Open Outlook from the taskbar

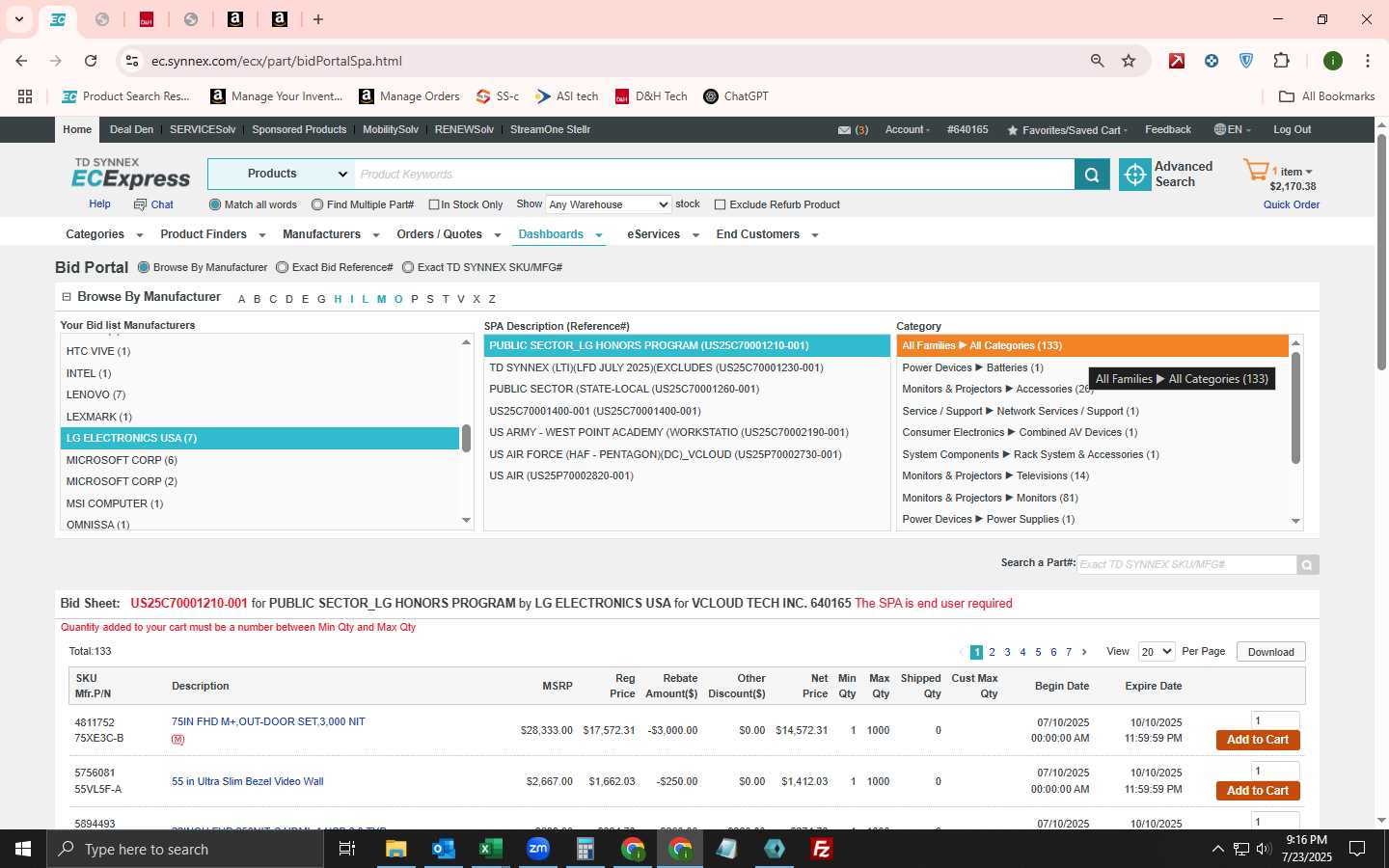[x=443, y=849]
